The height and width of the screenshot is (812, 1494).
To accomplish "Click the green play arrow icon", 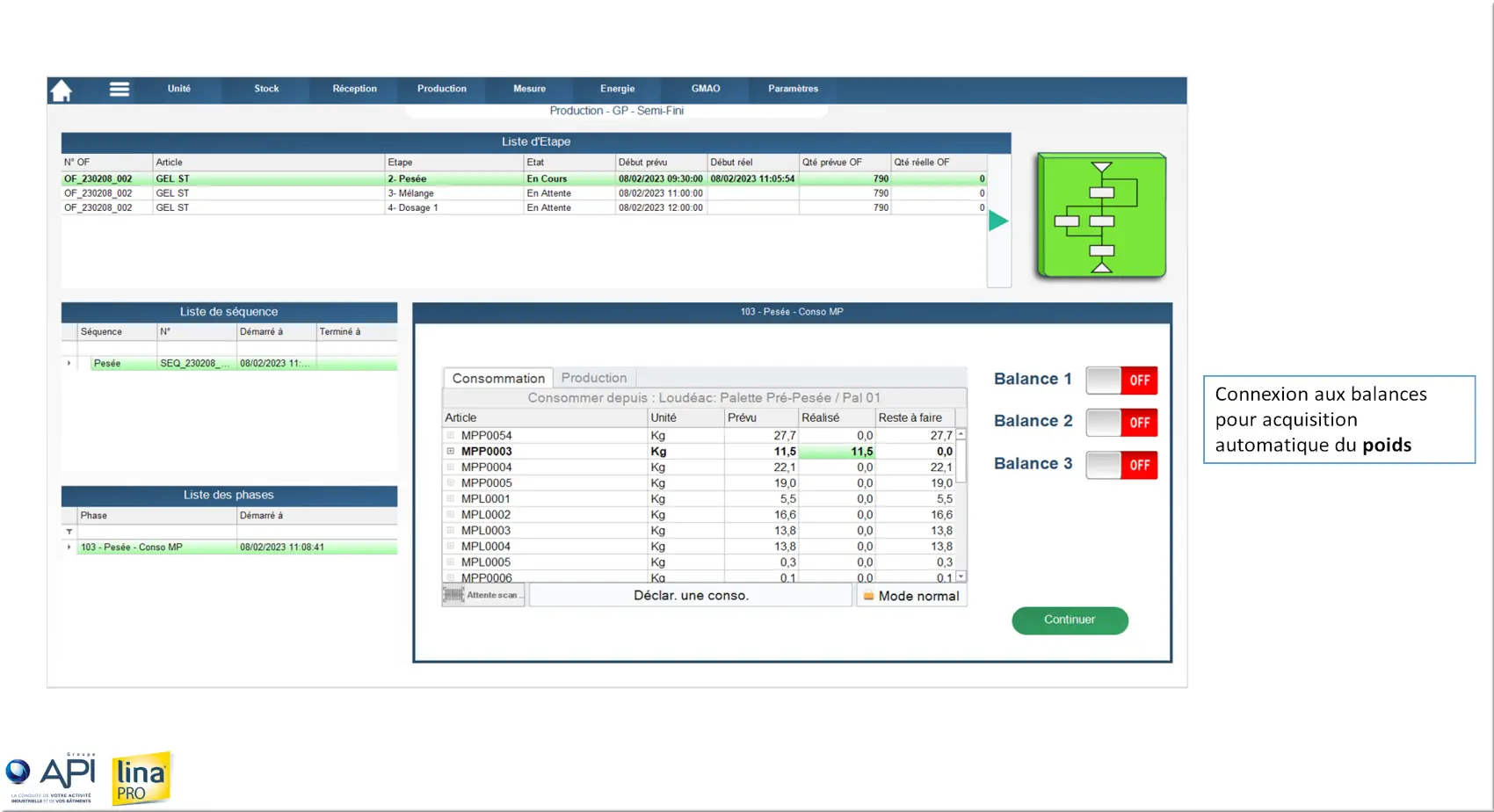I will coord(998,221).
